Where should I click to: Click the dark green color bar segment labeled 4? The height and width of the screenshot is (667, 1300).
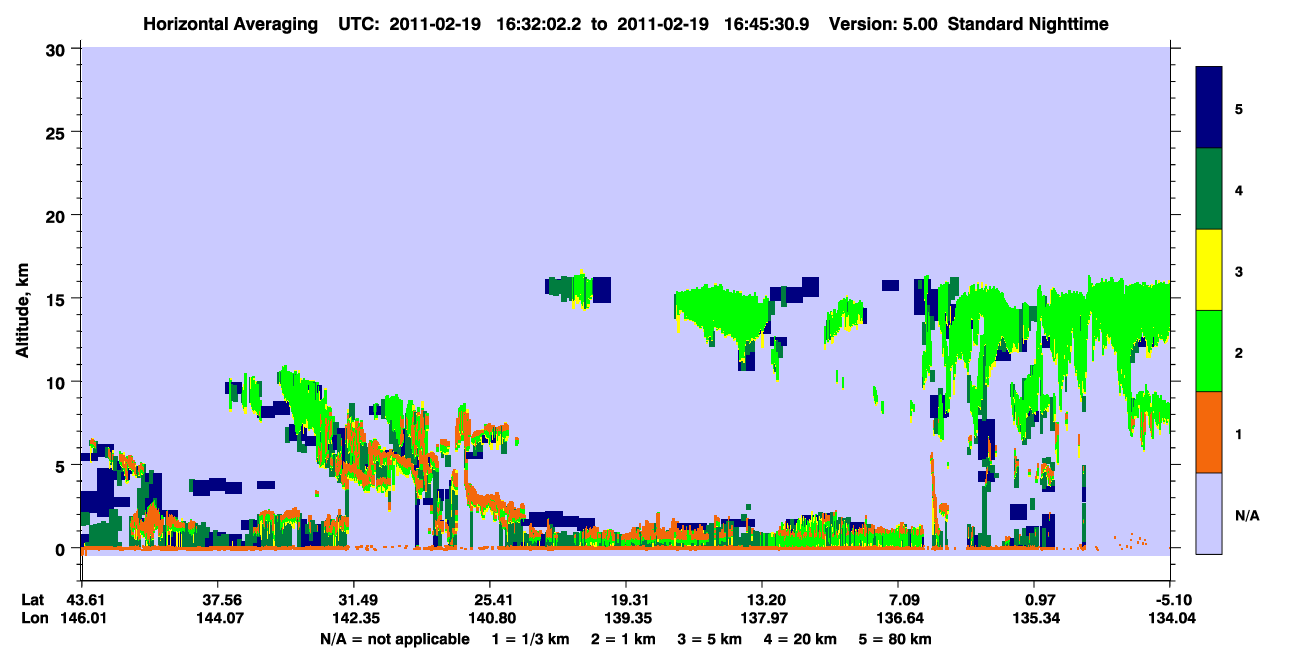coord(1209,189)
